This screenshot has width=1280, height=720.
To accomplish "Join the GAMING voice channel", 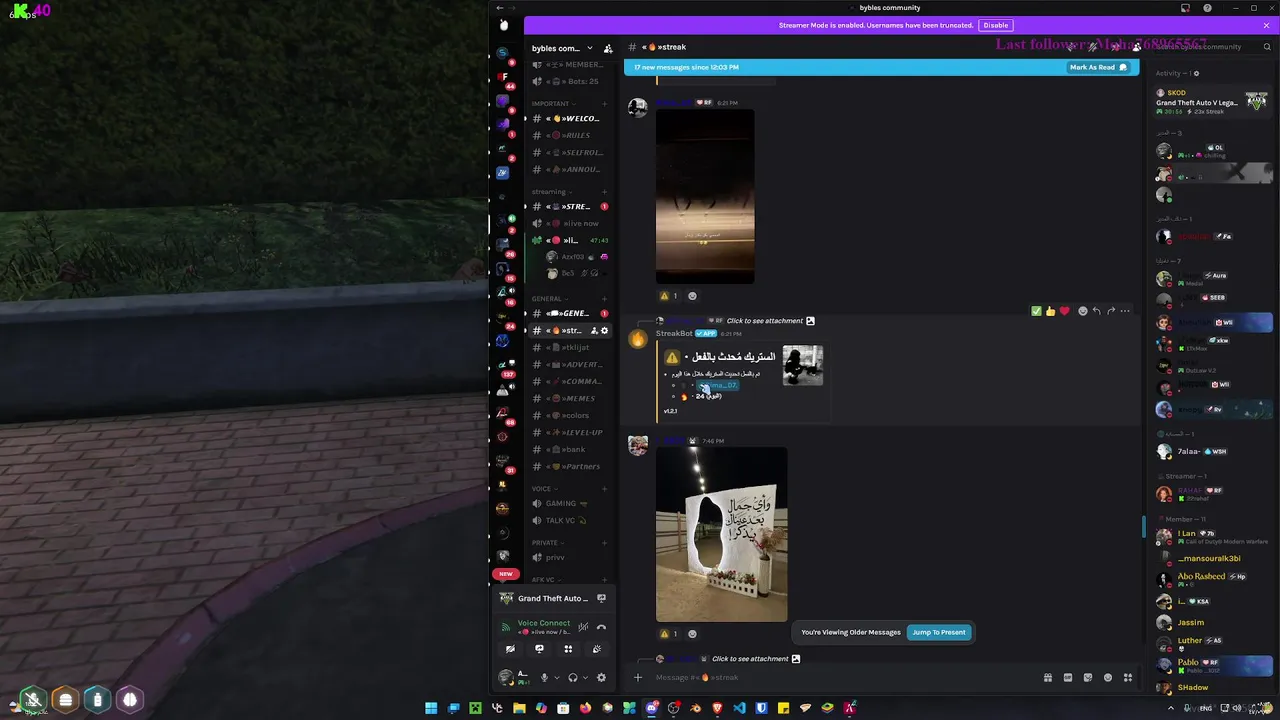I will [x=570, y=503].
